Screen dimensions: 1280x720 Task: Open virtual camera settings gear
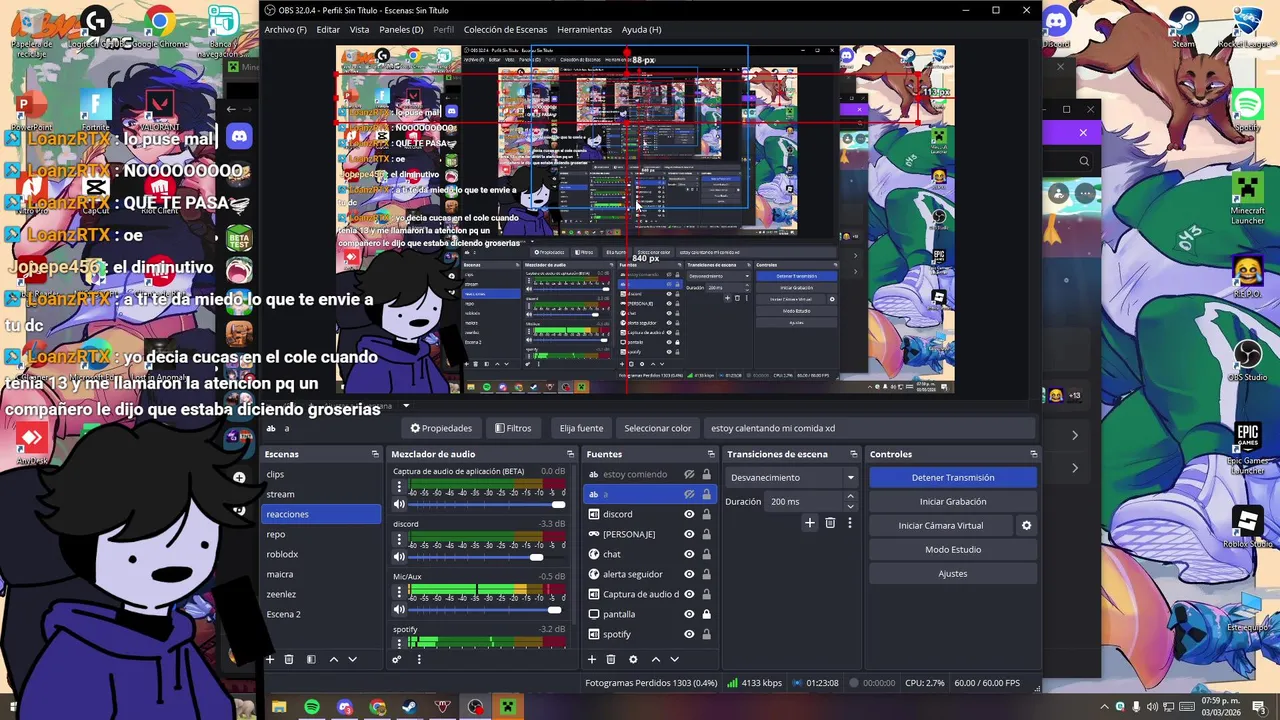(x=1026, y=525)
